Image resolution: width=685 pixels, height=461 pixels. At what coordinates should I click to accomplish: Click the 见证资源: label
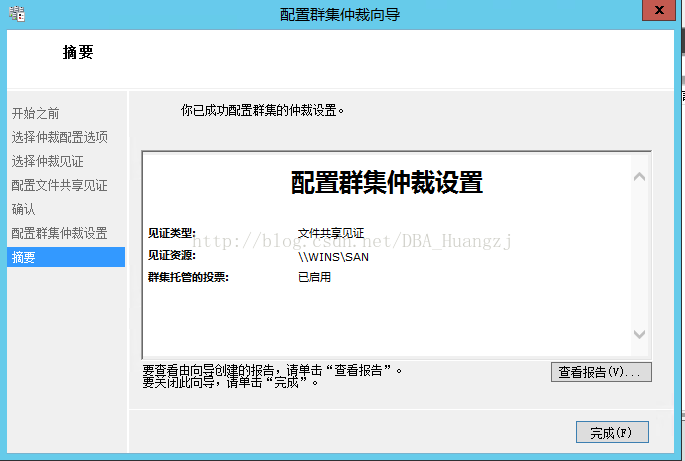coord(172,255)
